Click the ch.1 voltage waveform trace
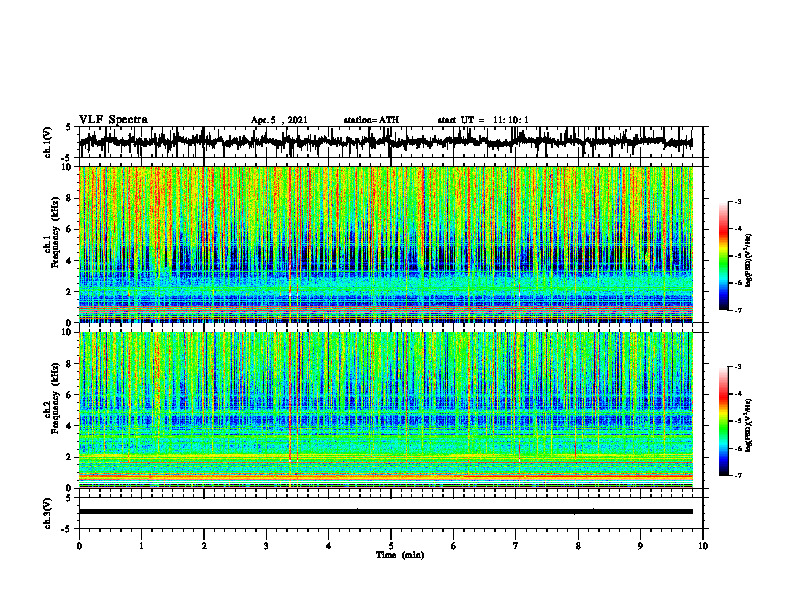The image size is (792, 612). click(386, 142)
